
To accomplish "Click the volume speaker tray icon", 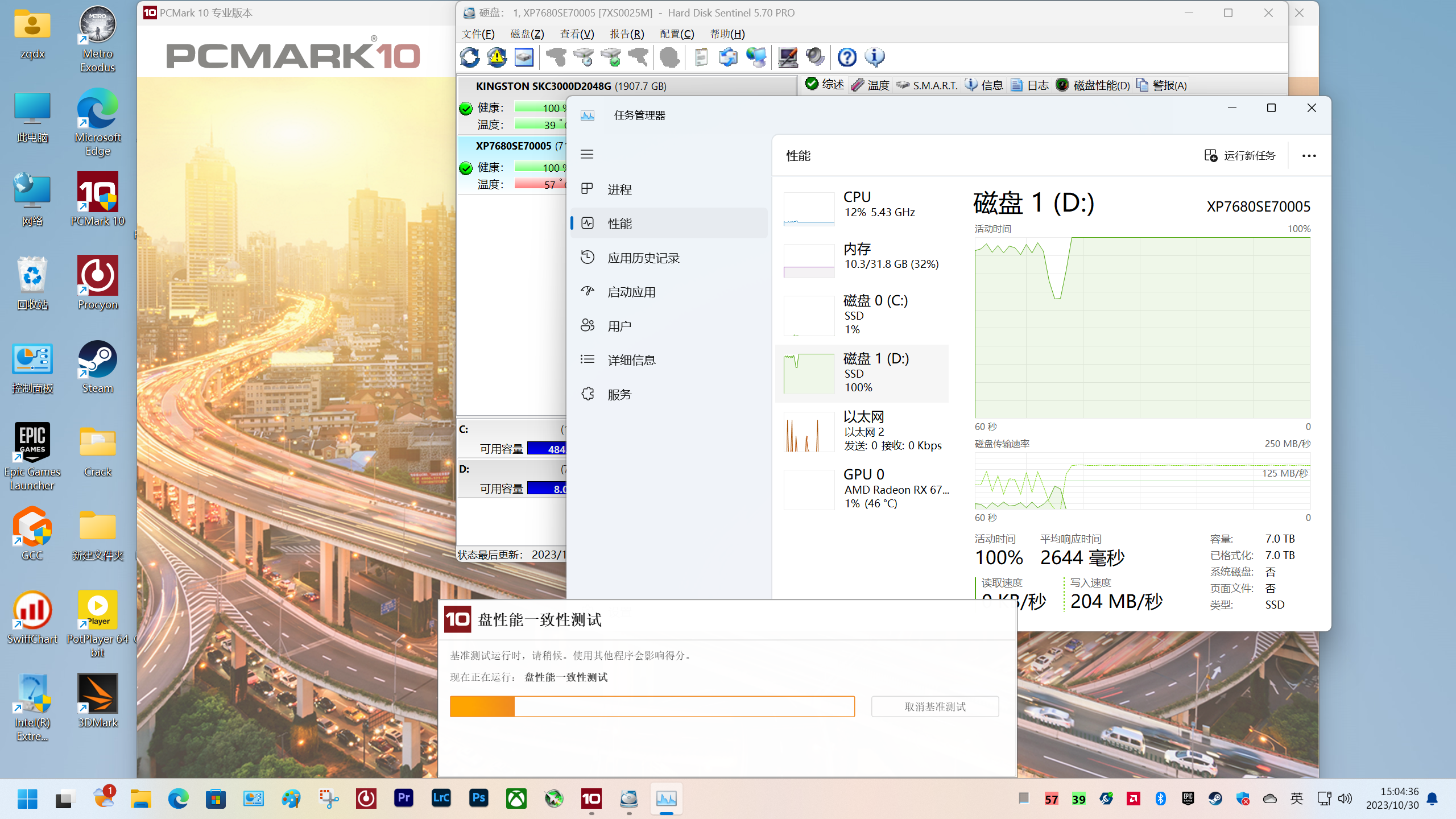I will [x=1345, y=799].
